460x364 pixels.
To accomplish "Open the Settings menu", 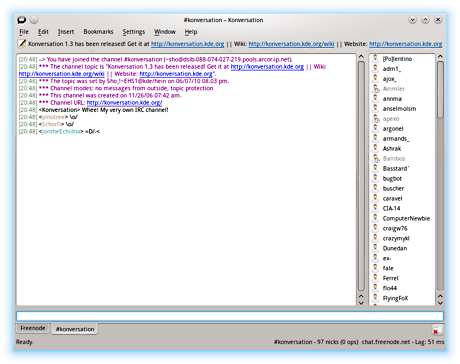I will [134, 32].
